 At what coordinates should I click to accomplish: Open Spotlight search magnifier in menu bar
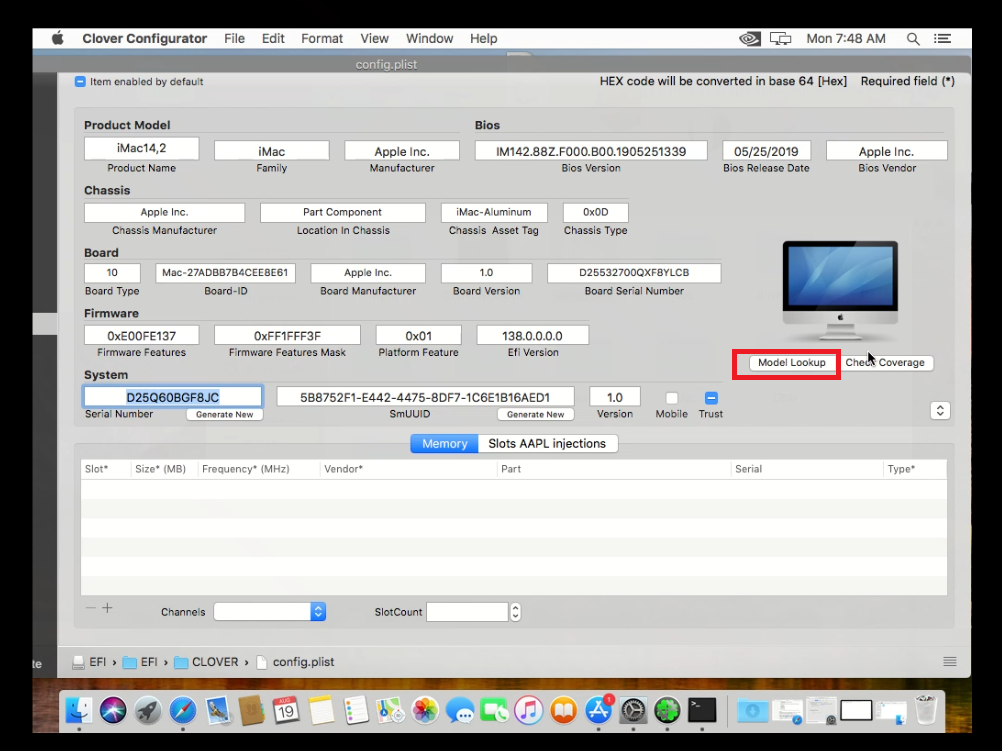pyautogui.click(x=913, y=38)
